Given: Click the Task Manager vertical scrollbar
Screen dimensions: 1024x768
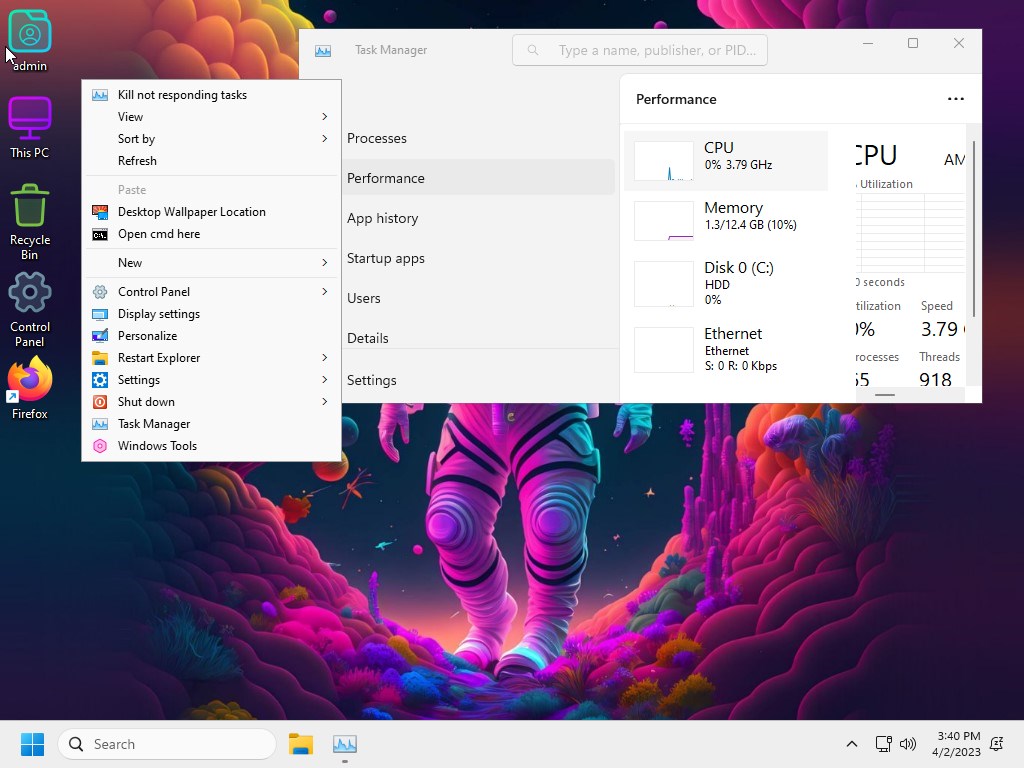Looking at the screenshot, I should click(x=973, y=229).
